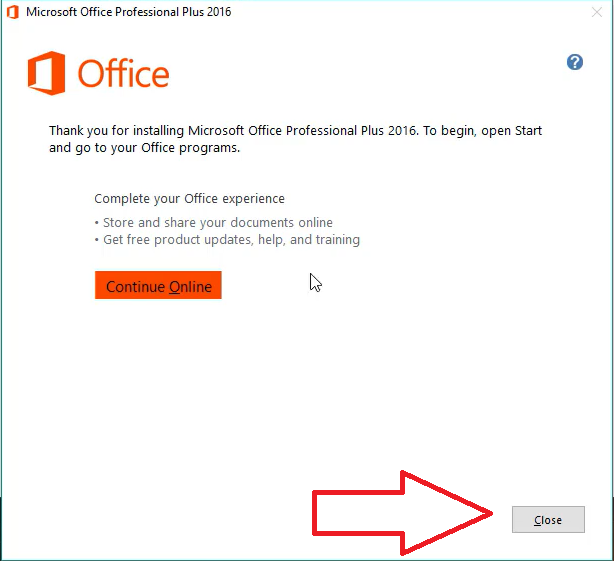Click the orange "Office" wordmark text
The width and height of the screenshot is (614, 561).
(x=124, y=74)
